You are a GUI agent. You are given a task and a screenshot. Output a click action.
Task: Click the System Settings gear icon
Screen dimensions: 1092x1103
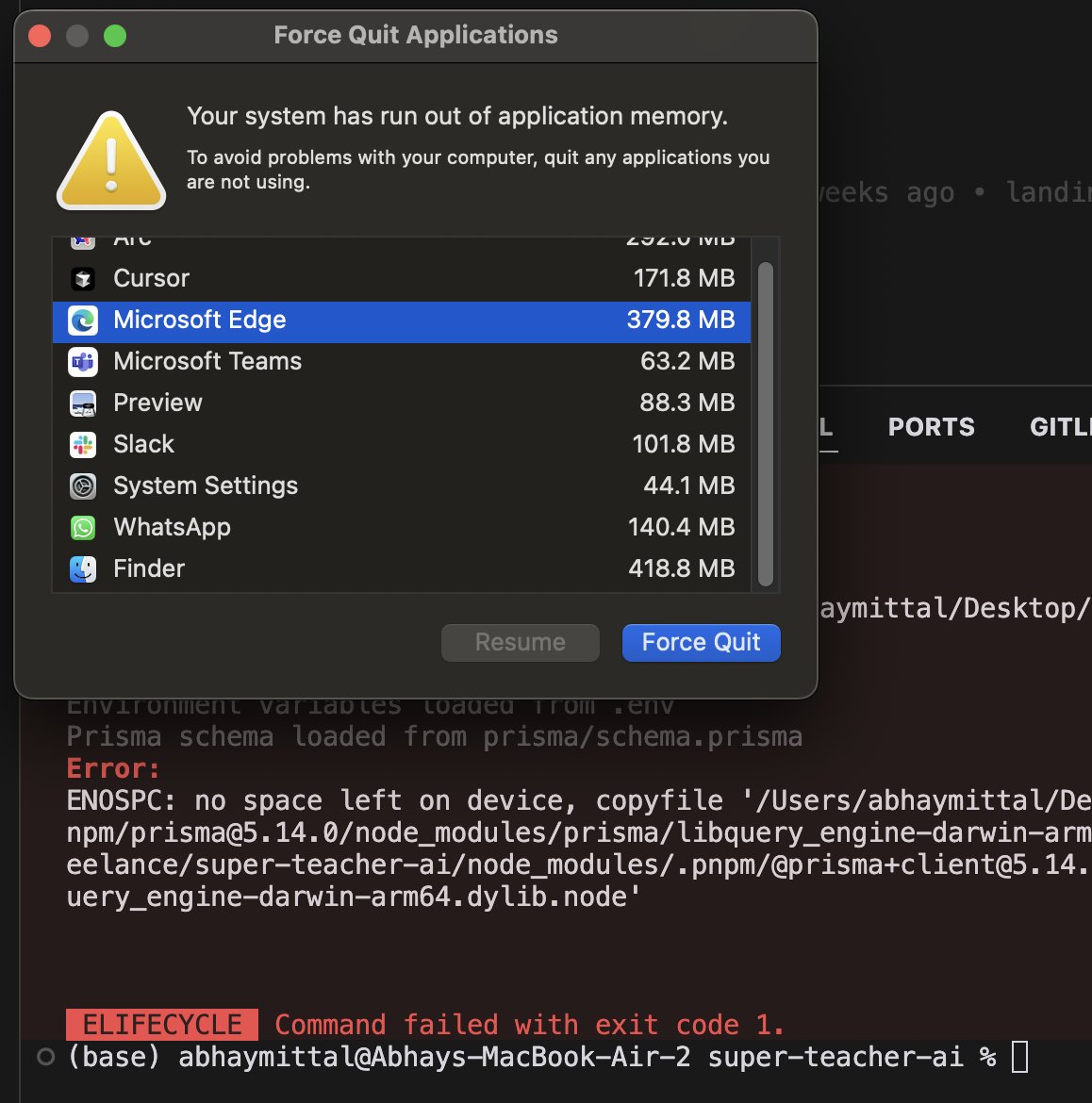(x=83, y=486)
